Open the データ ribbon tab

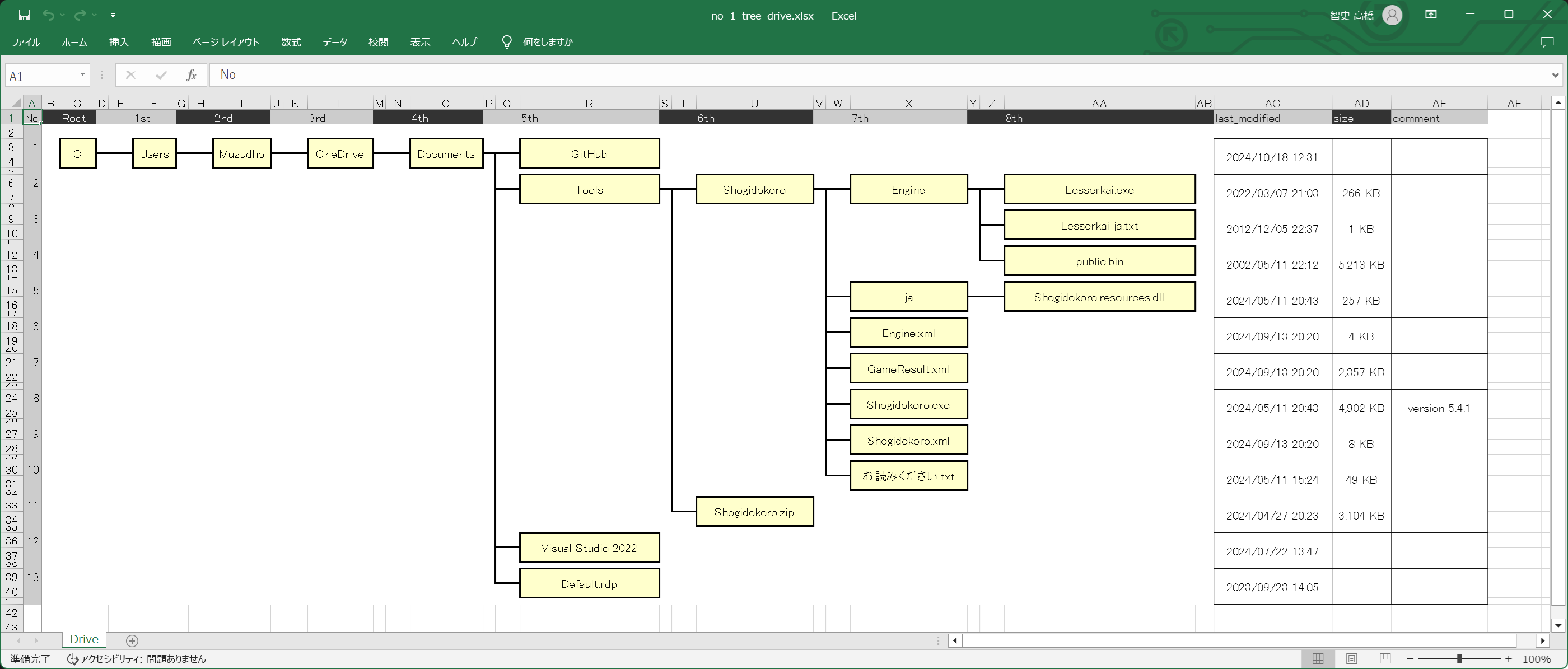(x=335, y=42)
